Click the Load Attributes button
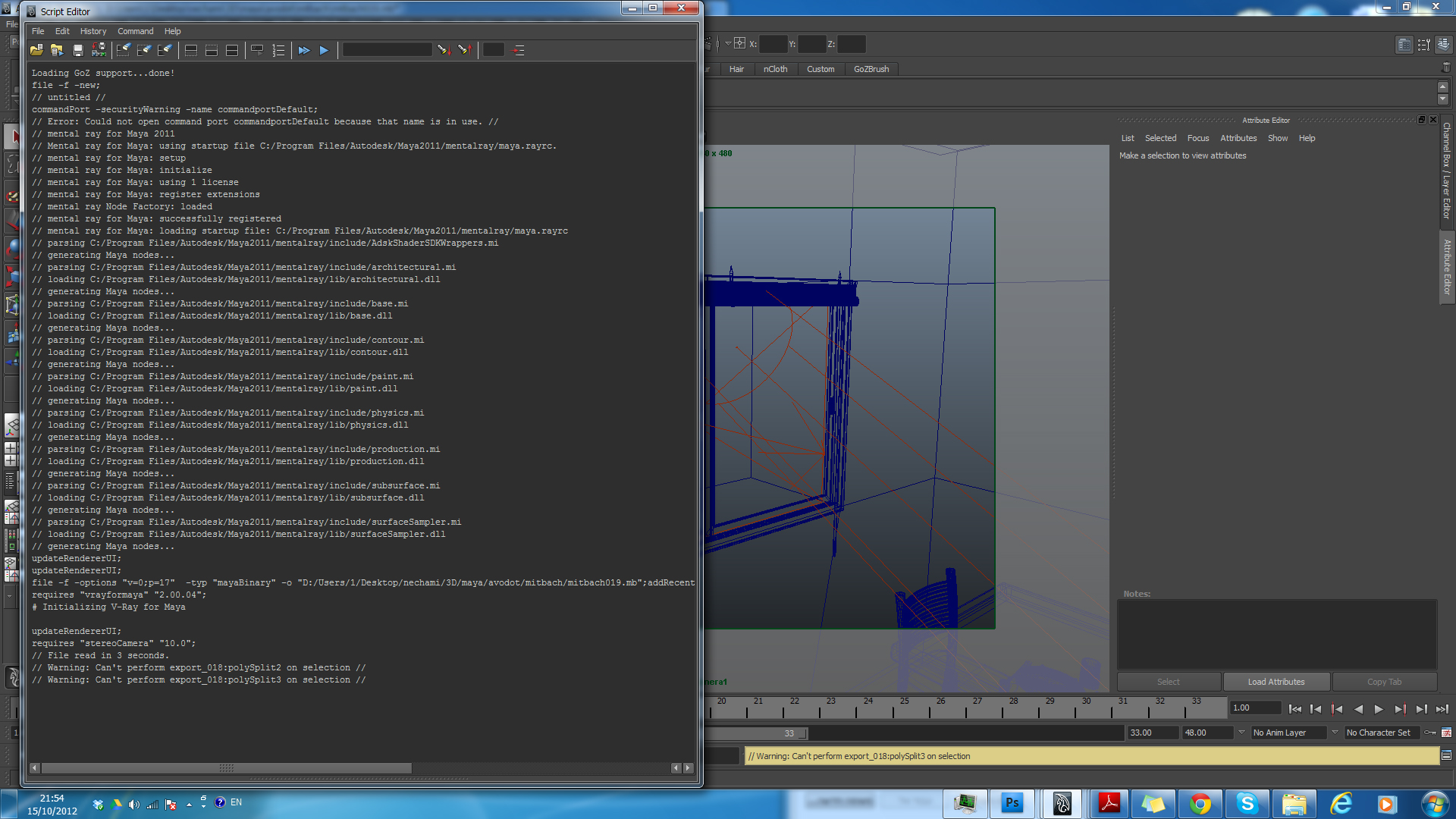Screen dimensions: 1456x819 tap(1276, 682)
